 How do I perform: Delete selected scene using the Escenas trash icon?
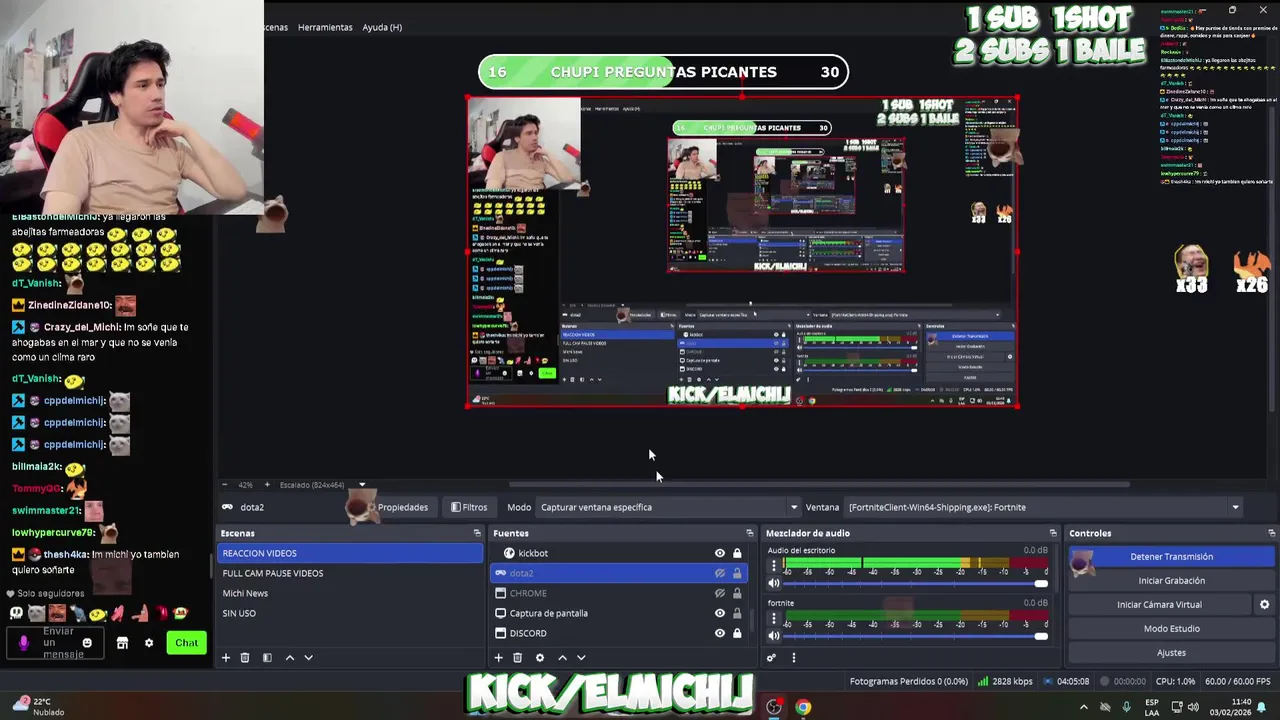pos(245,658)
